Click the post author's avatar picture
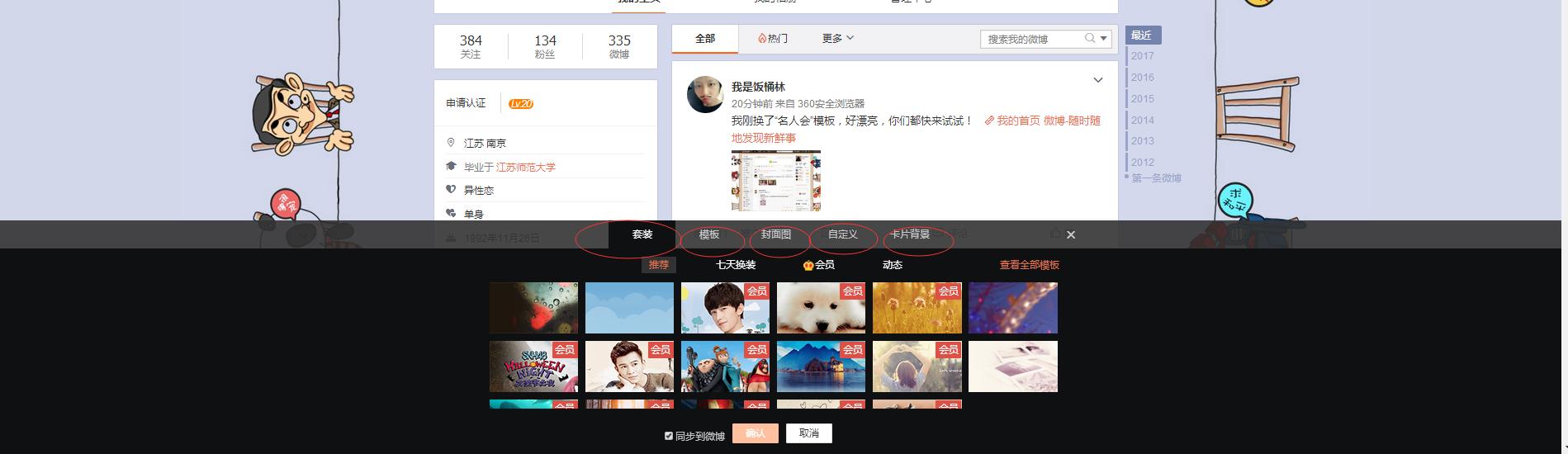 [705, 96]
